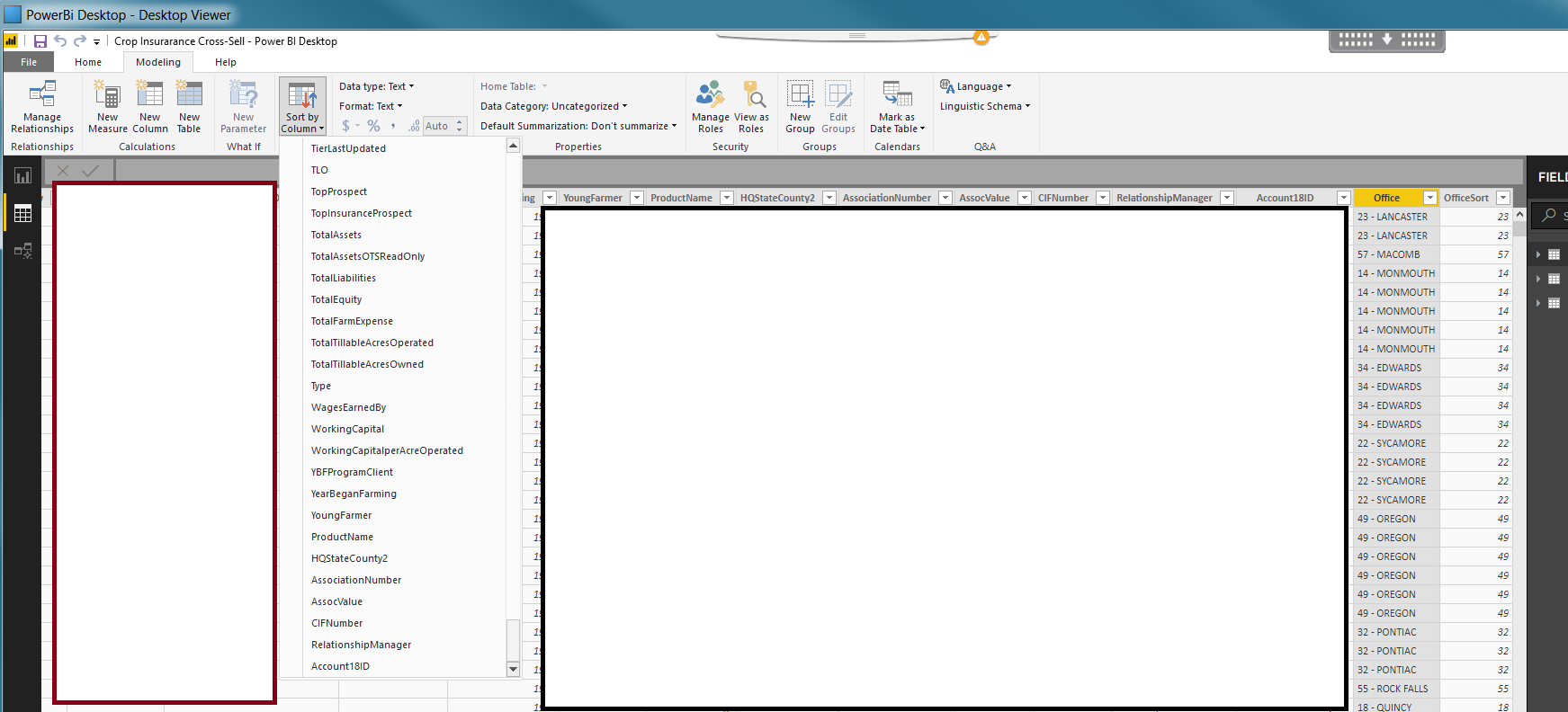This screenshot has height=712, width=1568.
Task: Switch to Data view in sidebar
Action: coord(22,213)
